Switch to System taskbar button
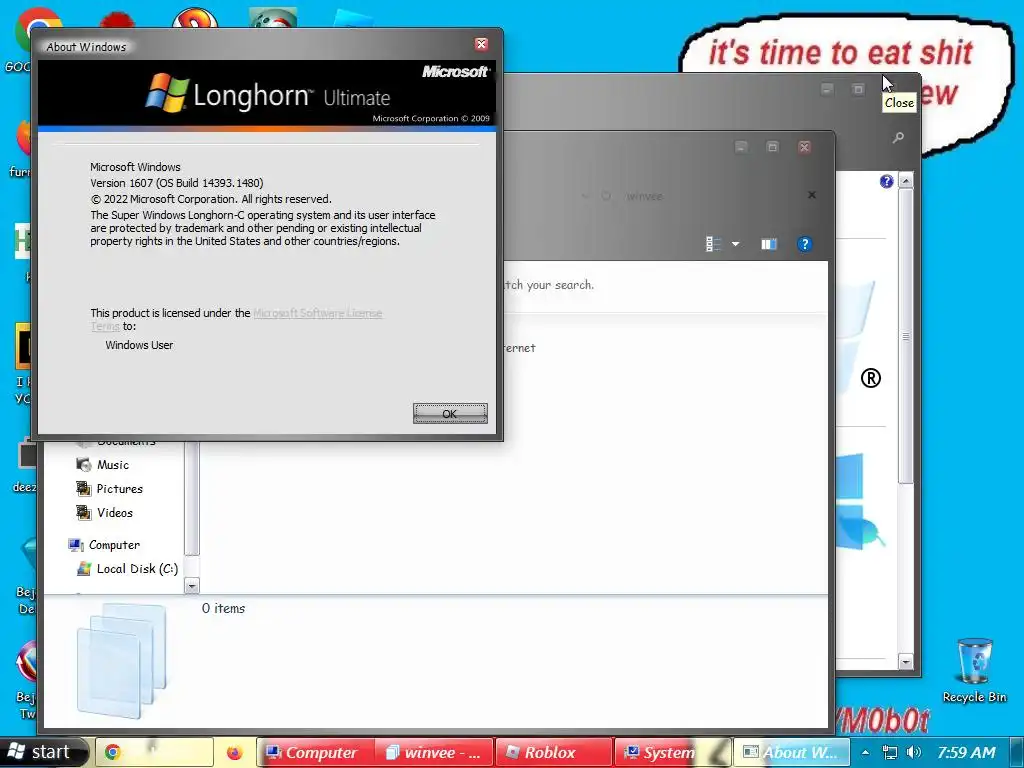This screenshot has width=1024, height=768. tap(672, 752)
